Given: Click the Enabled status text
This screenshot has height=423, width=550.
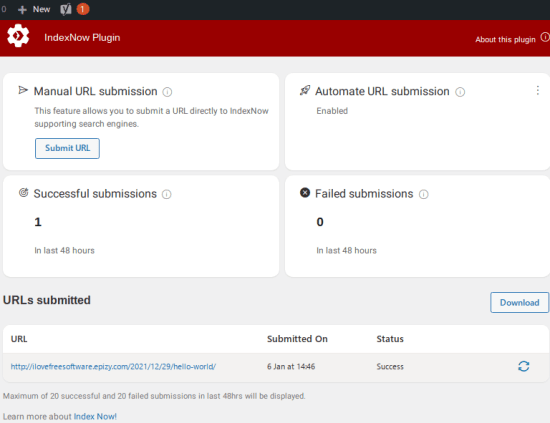Looking at the screenshot, I should pos(332,111).
